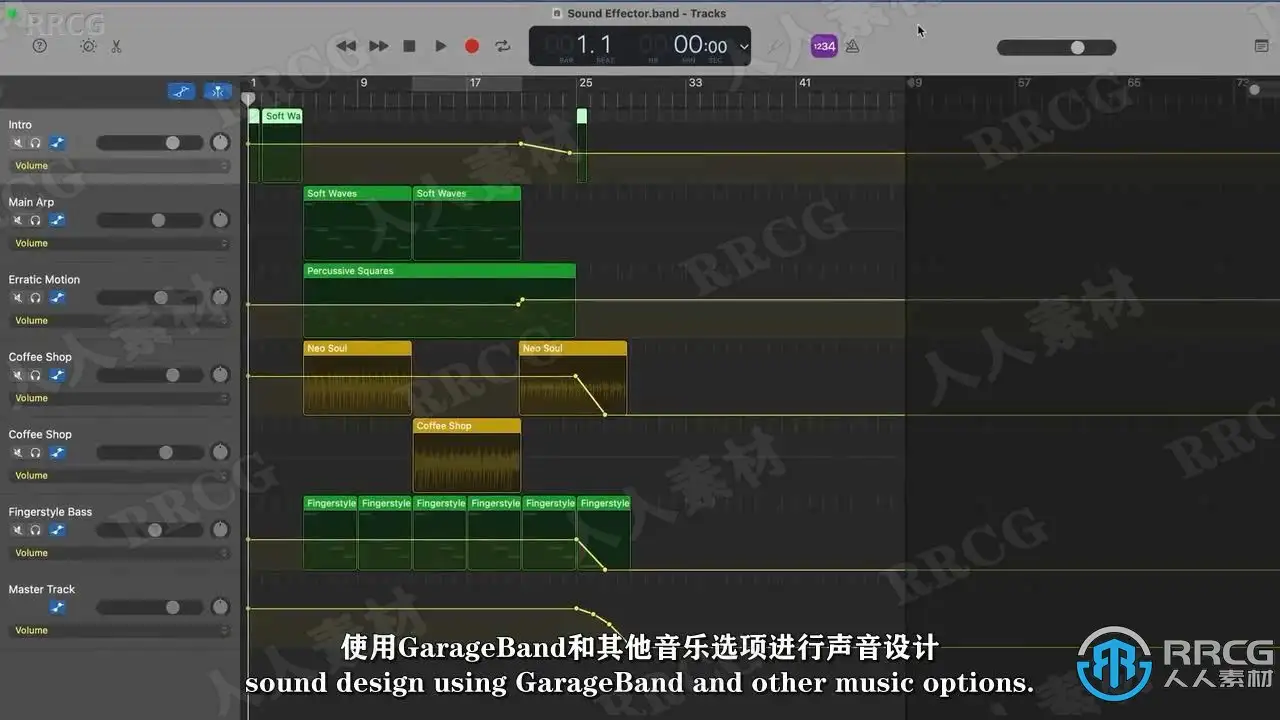Open the Editors scissors button
The image size is (1280, 720).
116,46
